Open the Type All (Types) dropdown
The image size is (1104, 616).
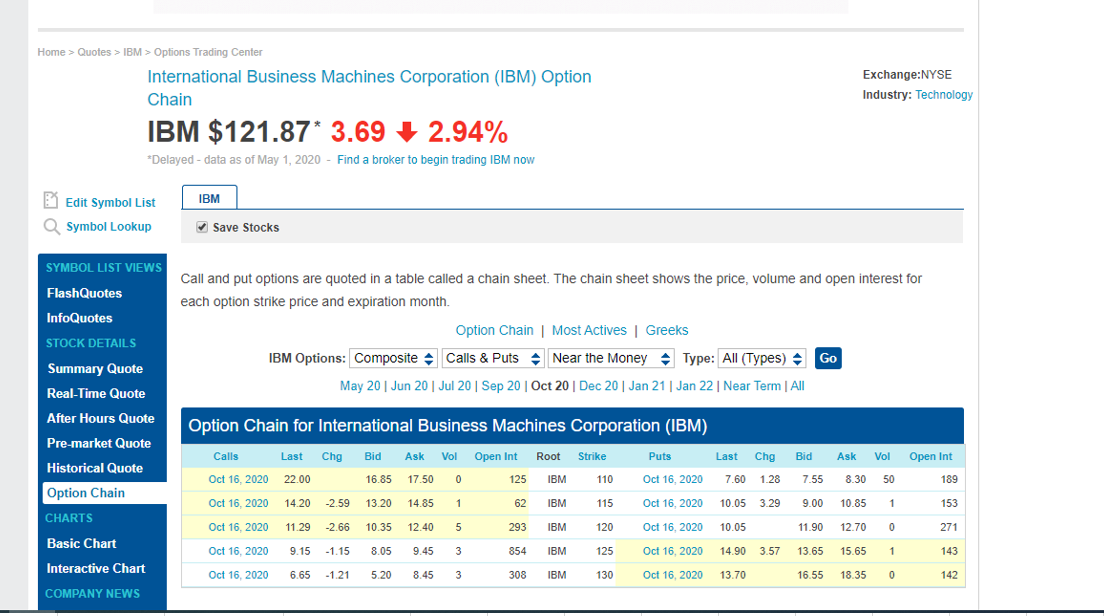pyautogui.click(x=761, y=358)
